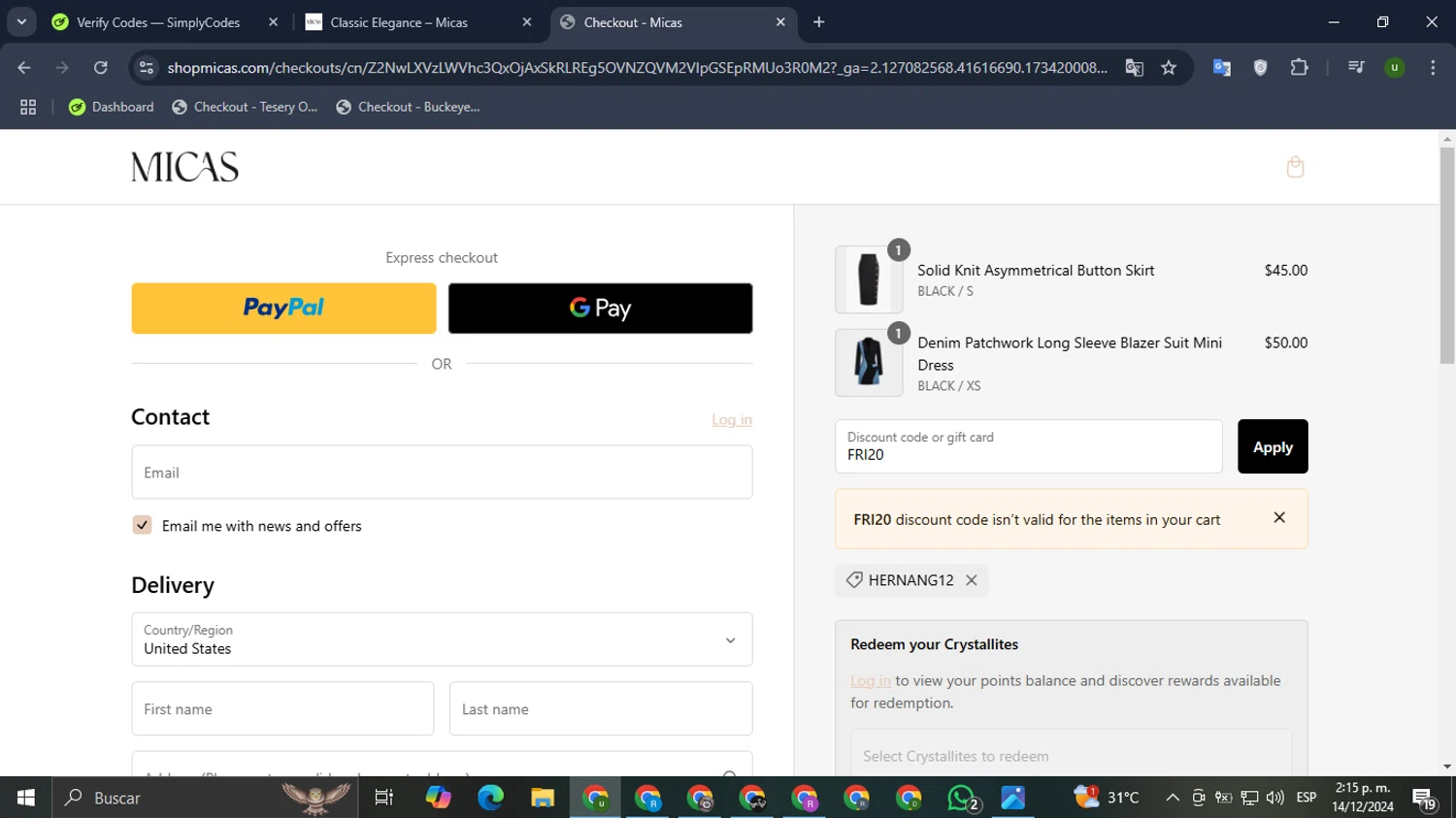Reload the checkout page
The width and height of the screenshot is (1456, 818).
click(x=100, y=67)
